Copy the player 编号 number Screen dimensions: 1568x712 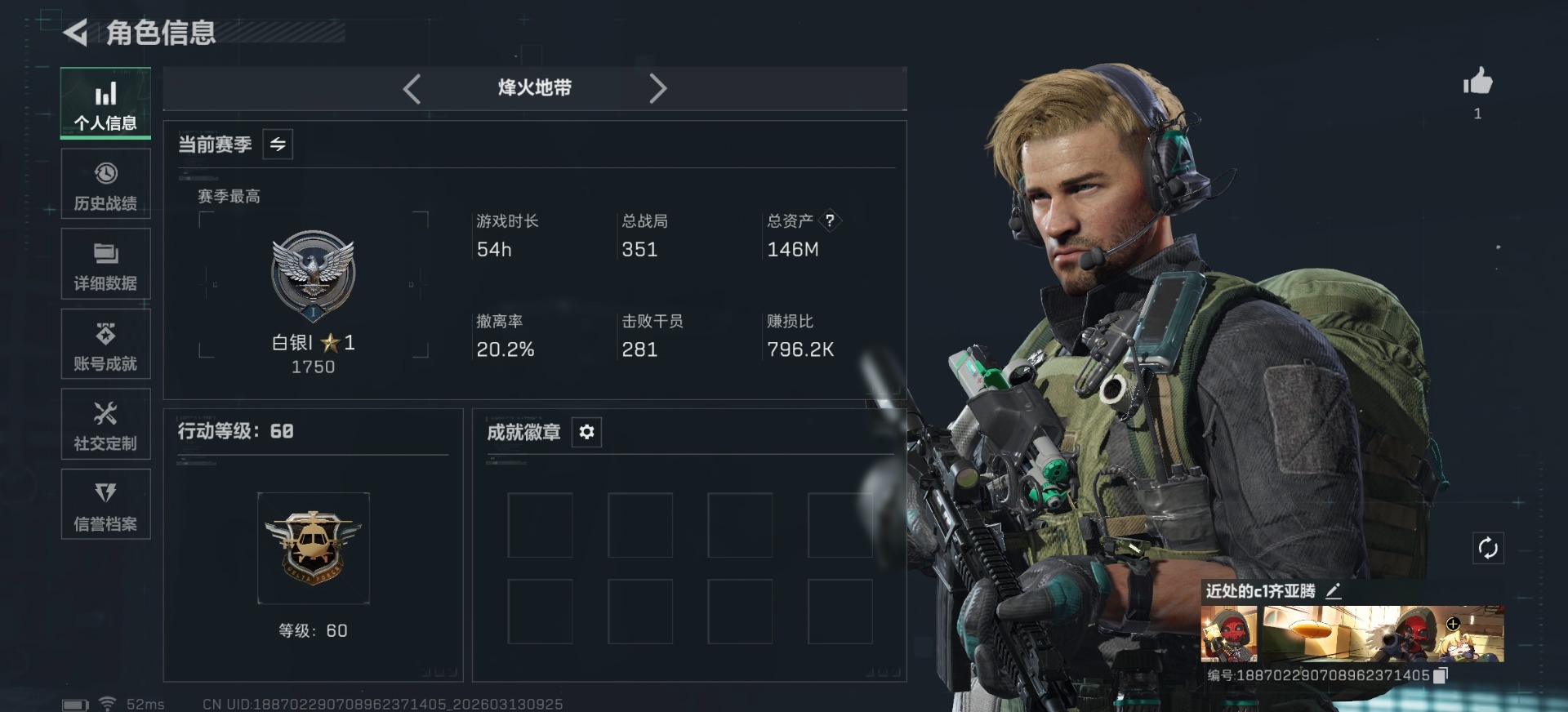(x=1441, y=675)
